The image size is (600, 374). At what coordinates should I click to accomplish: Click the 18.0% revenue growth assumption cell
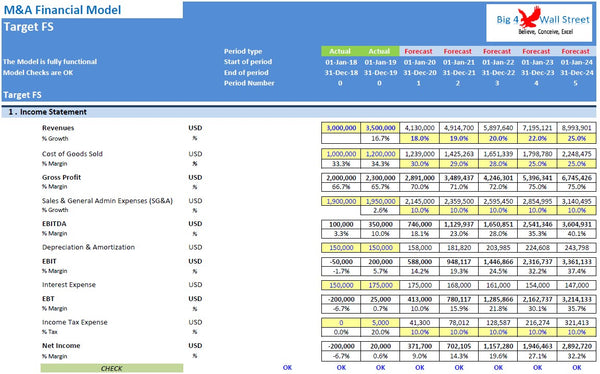coord(419,139)
